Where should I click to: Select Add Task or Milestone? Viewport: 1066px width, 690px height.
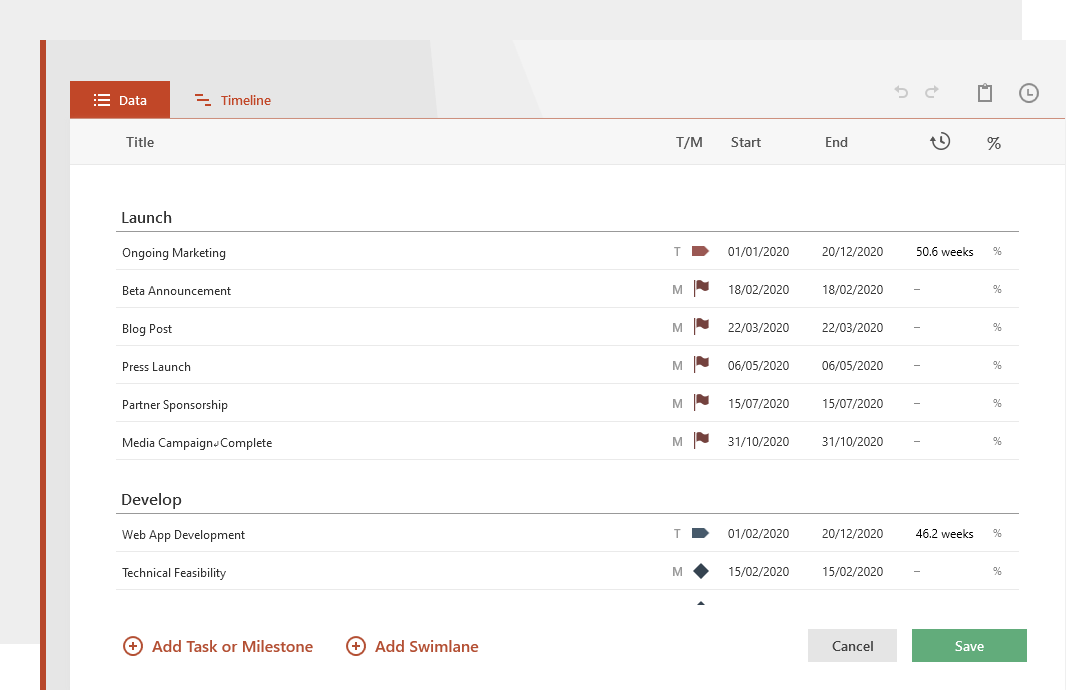coord(217,646)
